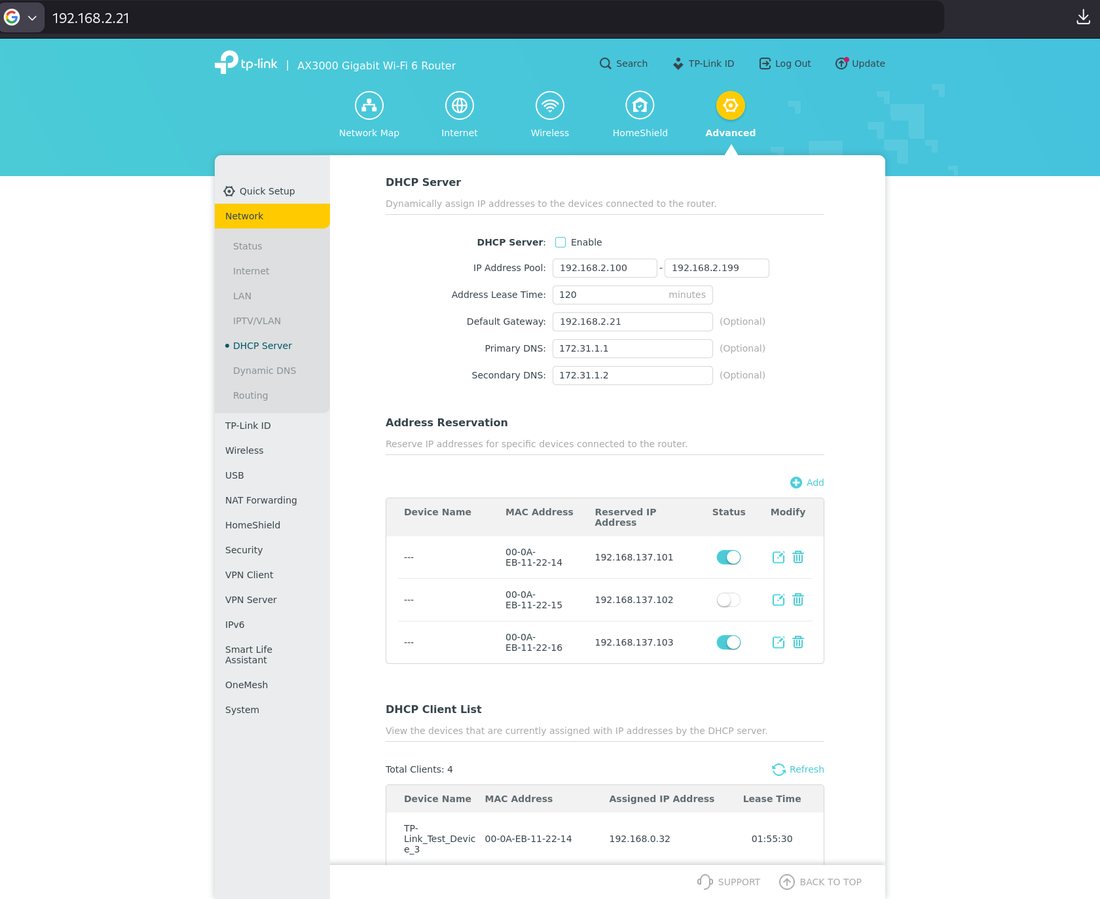Enable the DHCP Server checkbox
The width and height of the screenshot is (1100, 899).
click(561, 243)
